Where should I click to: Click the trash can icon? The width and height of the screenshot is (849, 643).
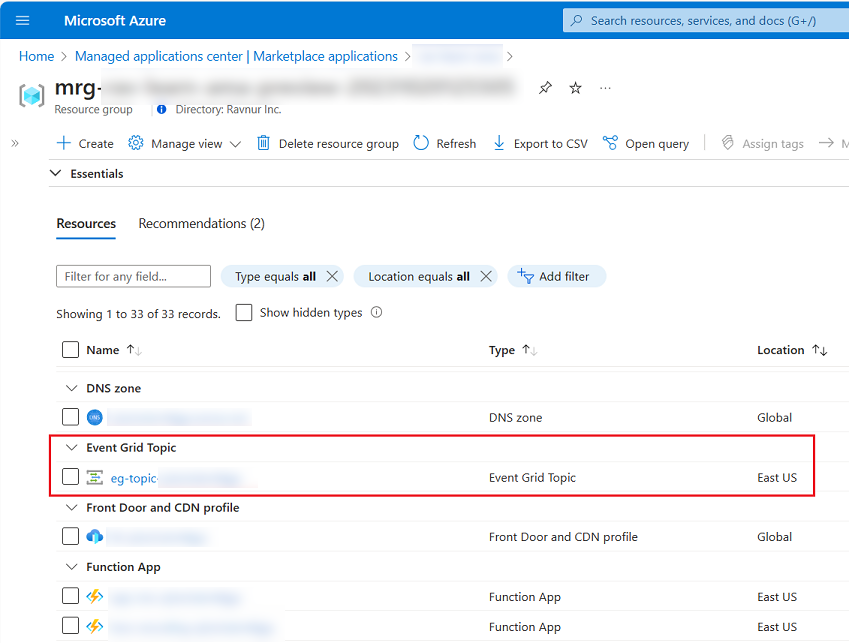tap(263, 143)
